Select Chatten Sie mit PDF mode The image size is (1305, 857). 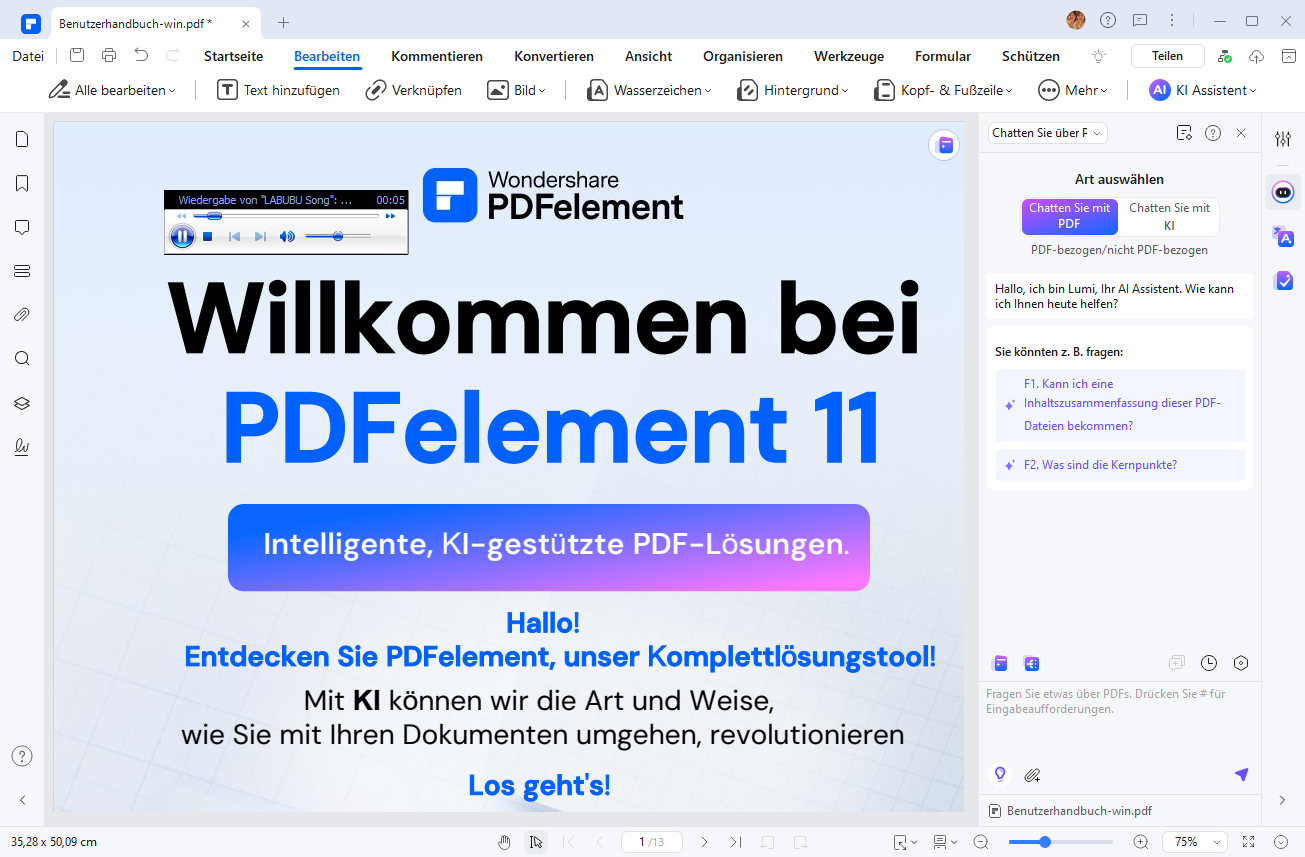tap(1069, 216)
